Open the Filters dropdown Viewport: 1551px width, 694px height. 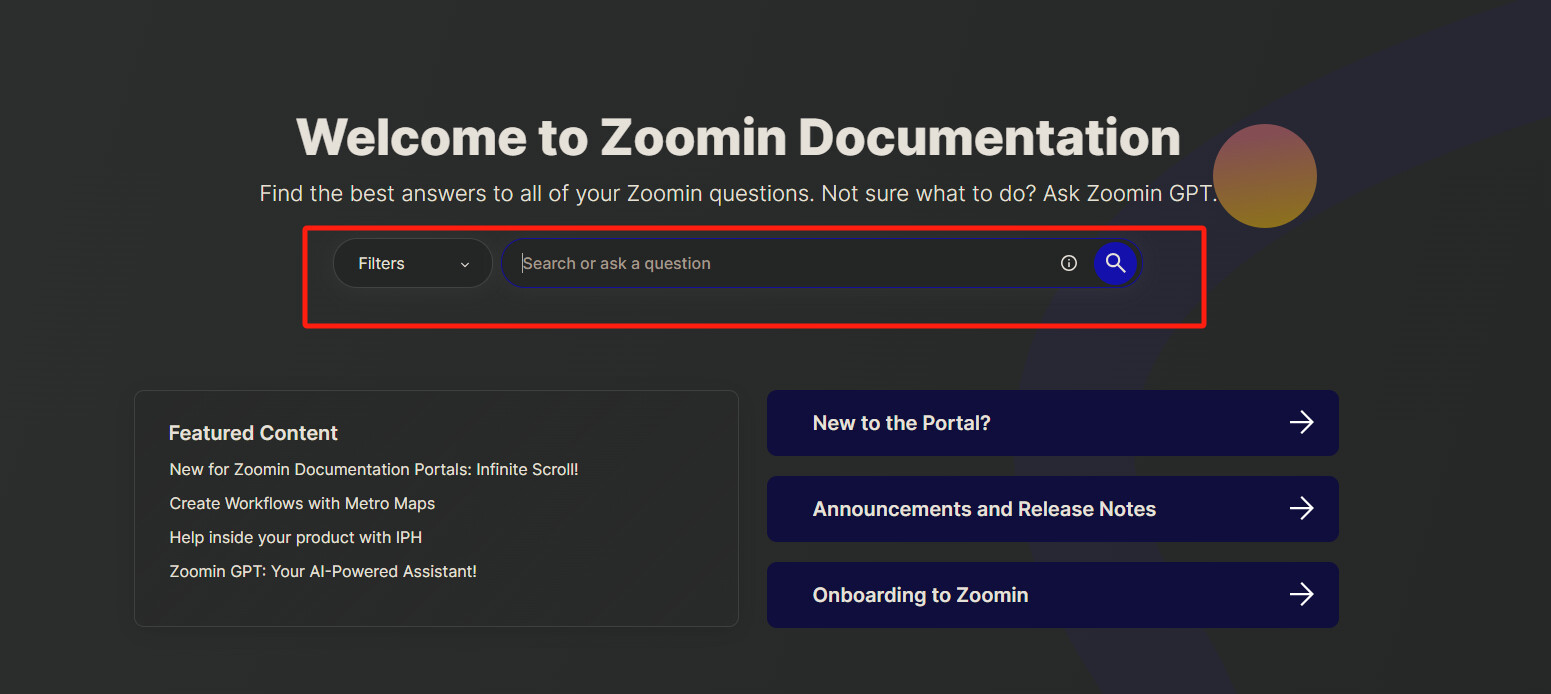[411, 263]
